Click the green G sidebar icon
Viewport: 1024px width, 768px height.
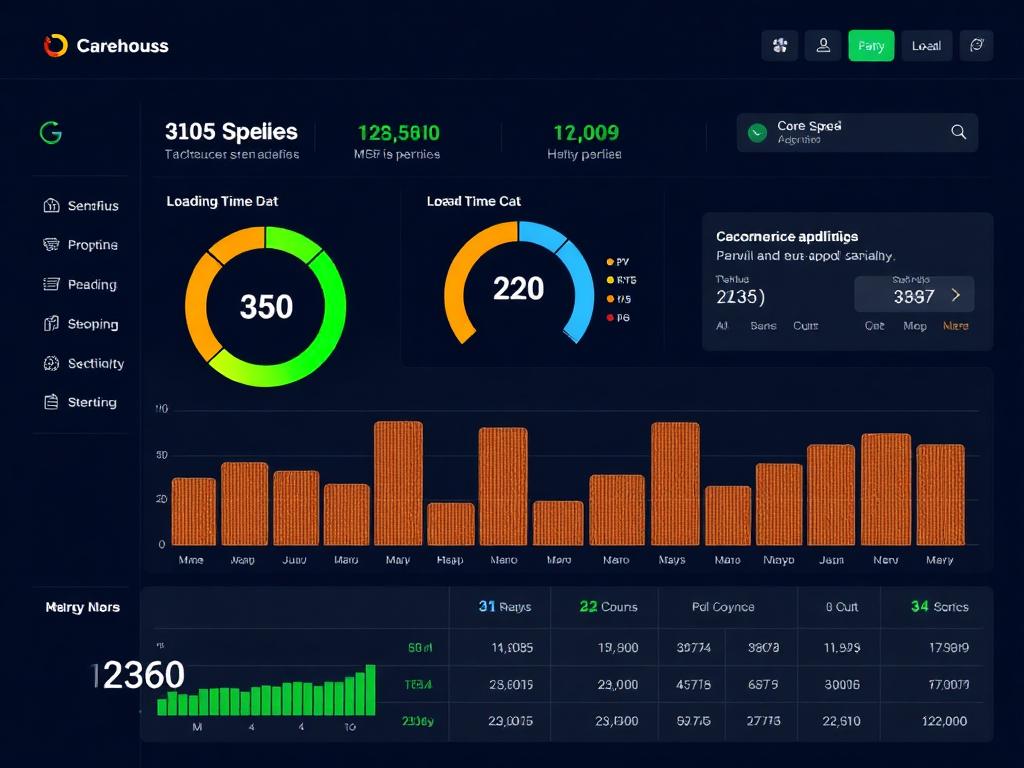50,132
